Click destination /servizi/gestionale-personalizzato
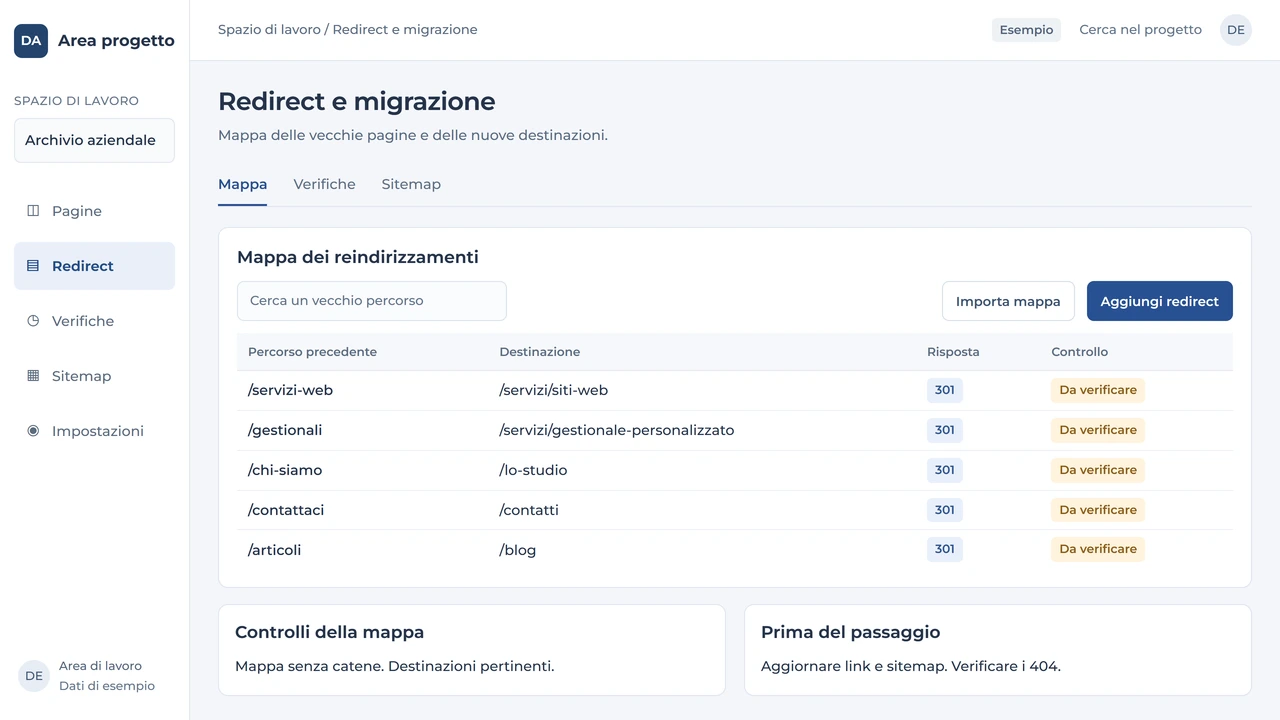 tap(617, 430)
